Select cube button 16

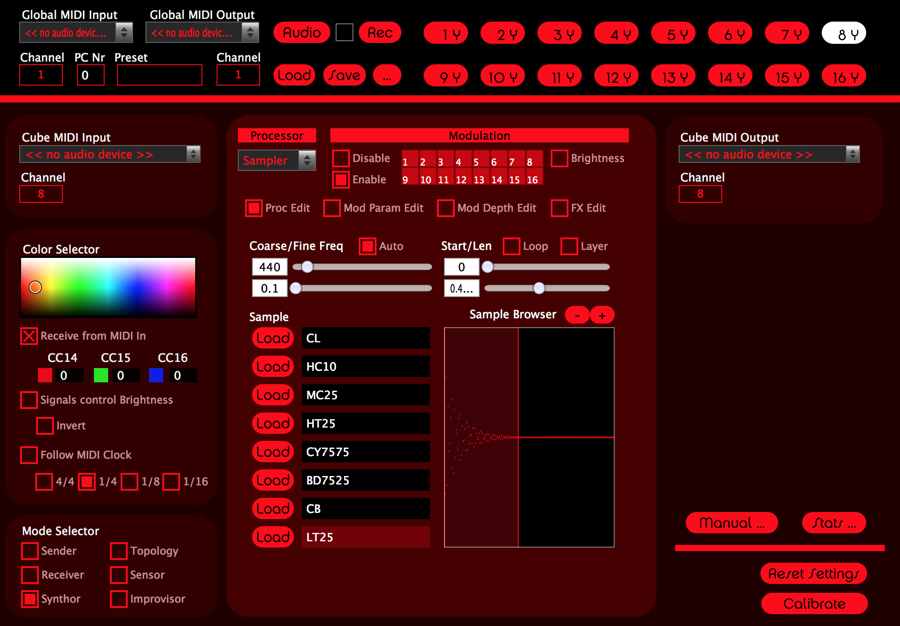(x=844, y=76)
